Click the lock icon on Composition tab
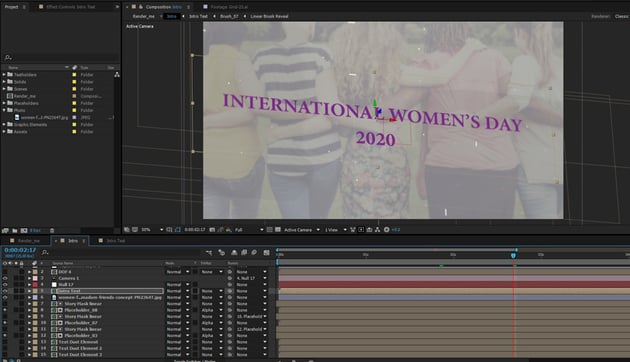The image size is (630, 362). point(141,7)
